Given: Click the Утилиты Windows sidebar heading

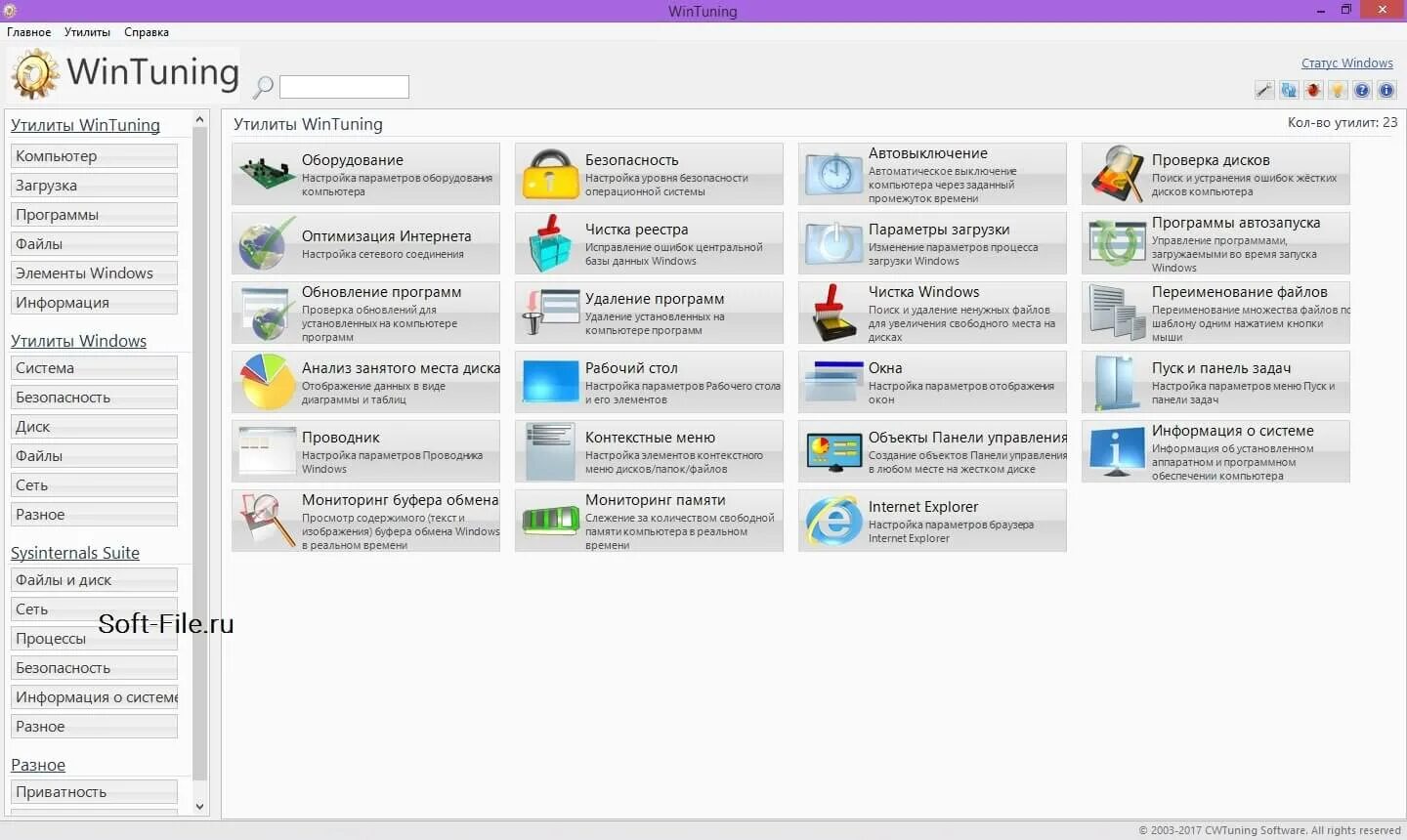Looking at the screenshot, I should tap(78, 341).
